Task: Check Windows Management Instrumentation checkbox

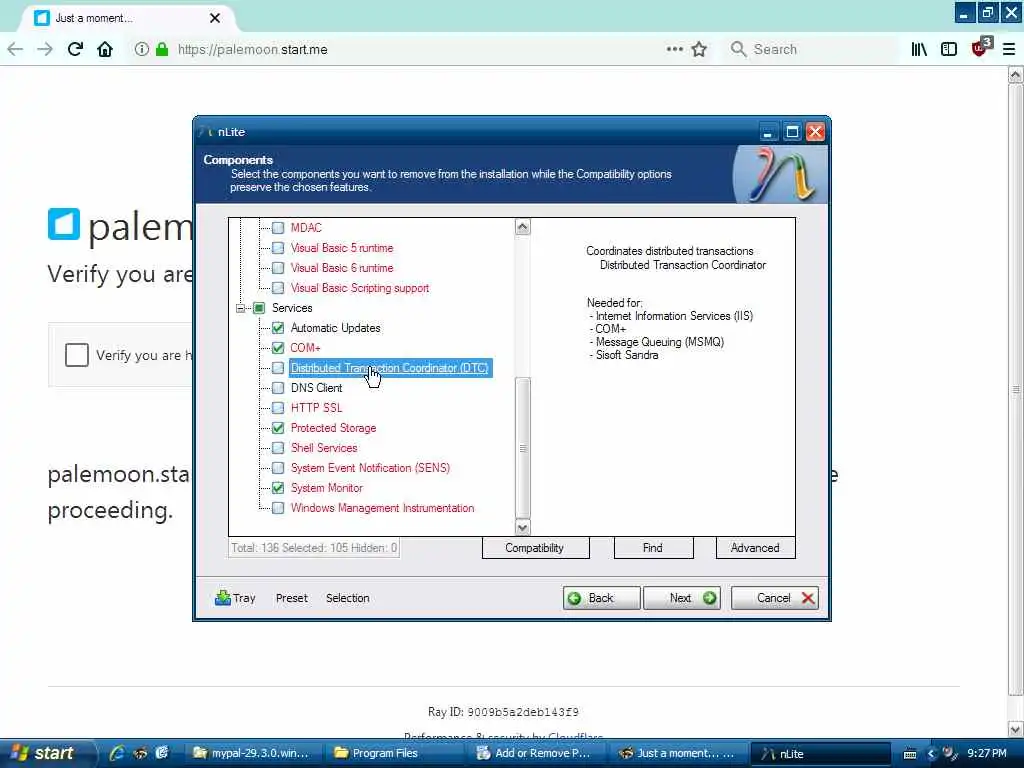Action: (x=278, y=508)
